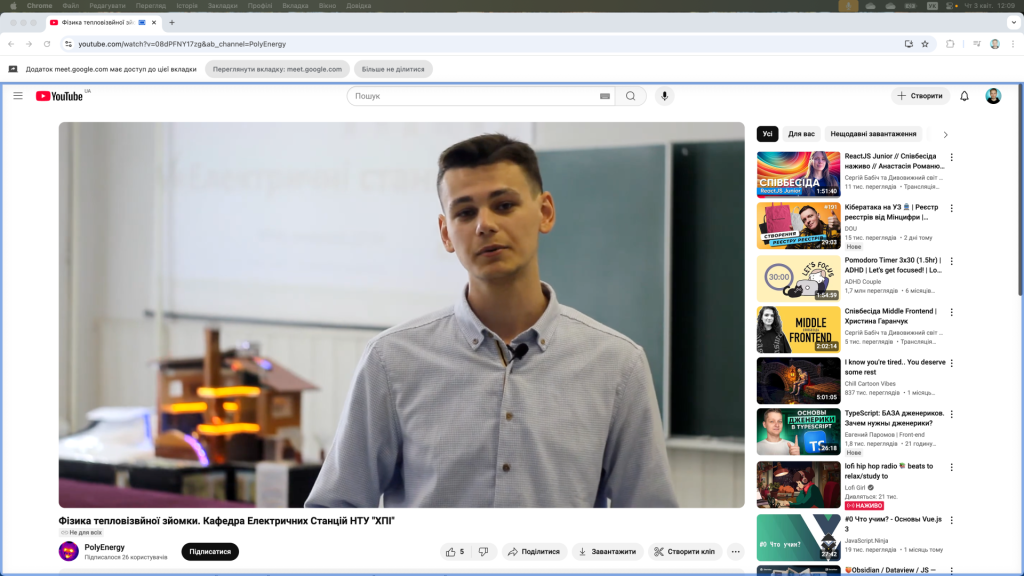This screenshot has height=576, width=1024.
Task: Go back with the browser back arrow
Action: (11, 44)
